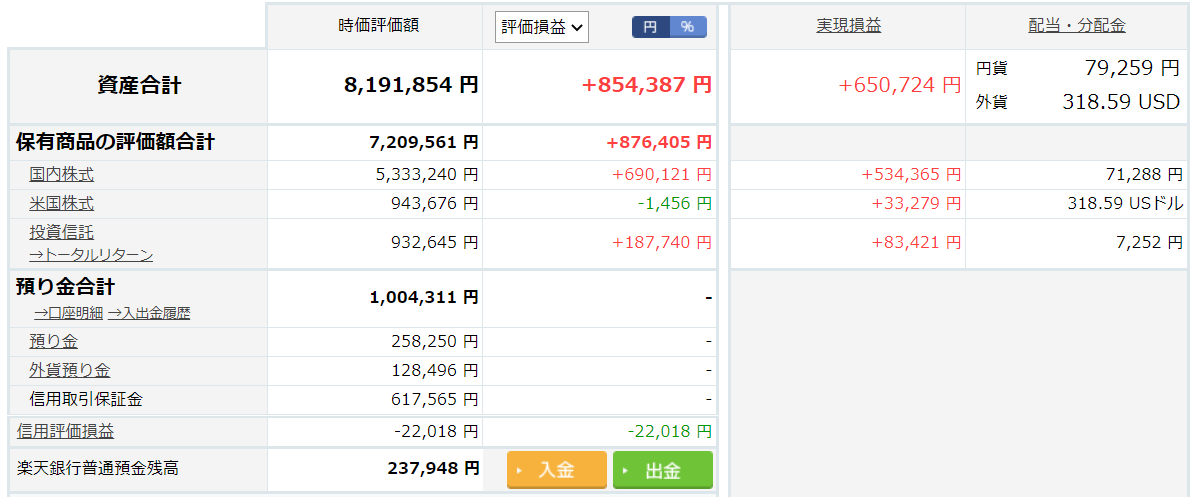Click the 資産合計 row label

point(139,86)
